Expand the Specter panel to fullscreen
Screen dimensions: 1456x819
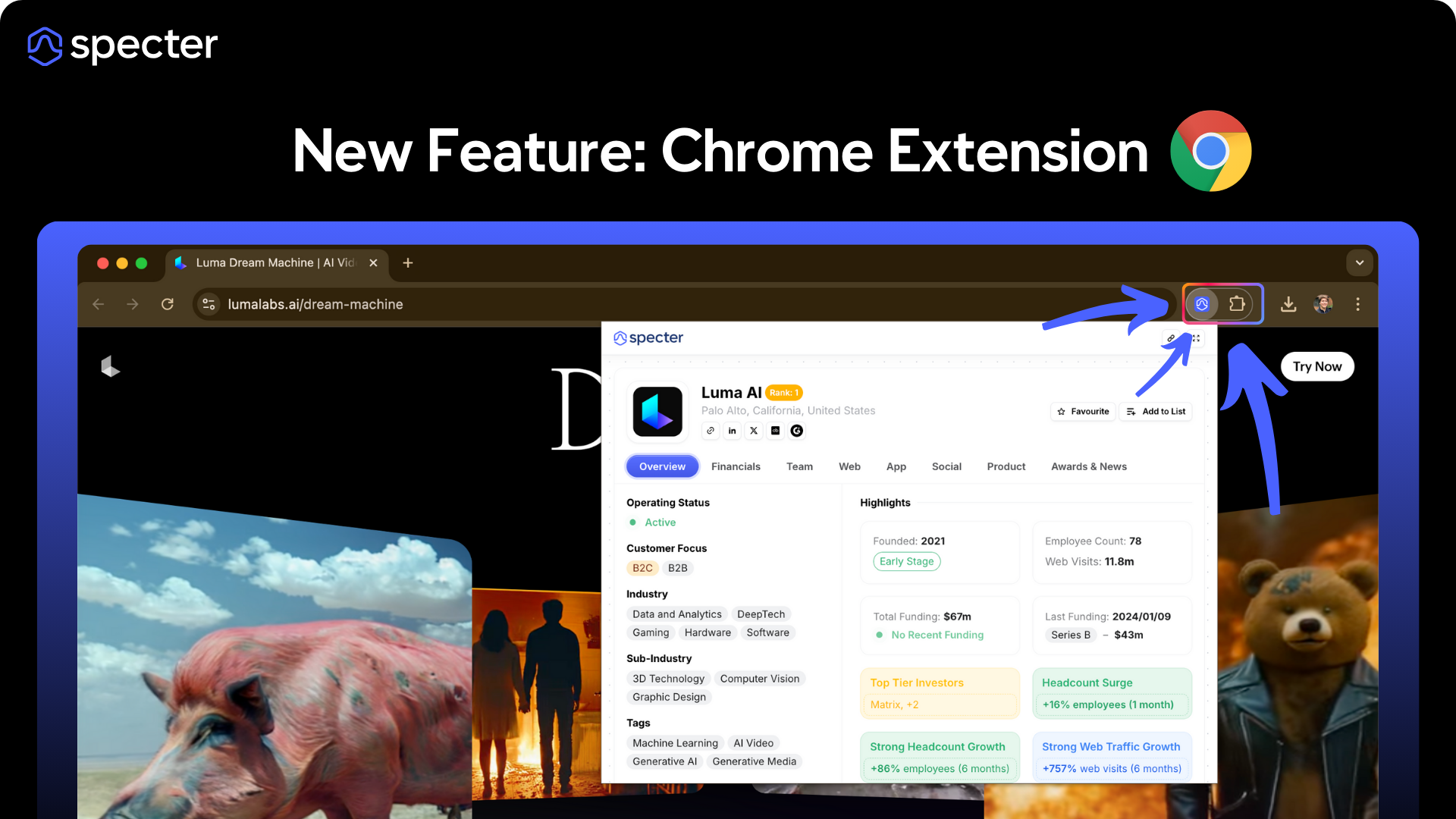point(1196,338)
